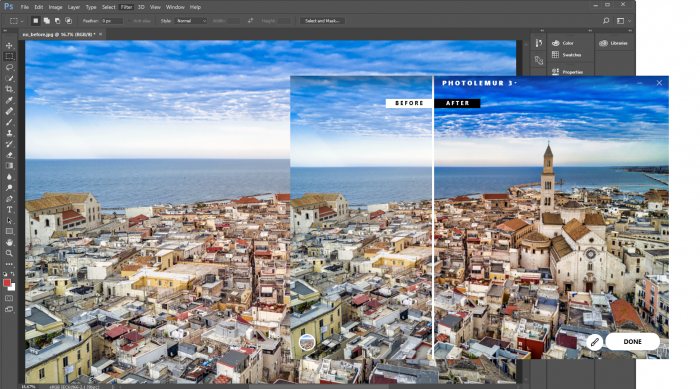Swap width and height icon
Screen dimensions: 700x389
pos(250,21)
